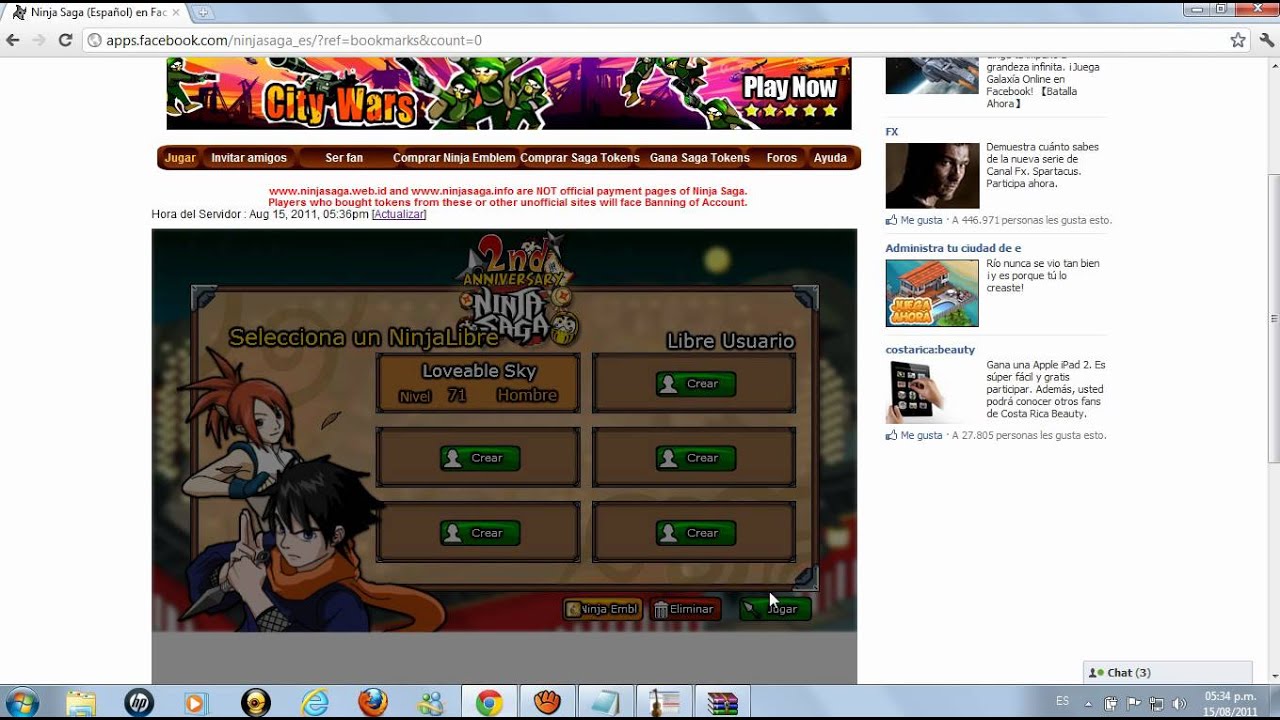The height and width of the screenshot is (720, 1280).
Task: Open the Chrome wrench settings menu
Action: click(x=1266, y=40)
